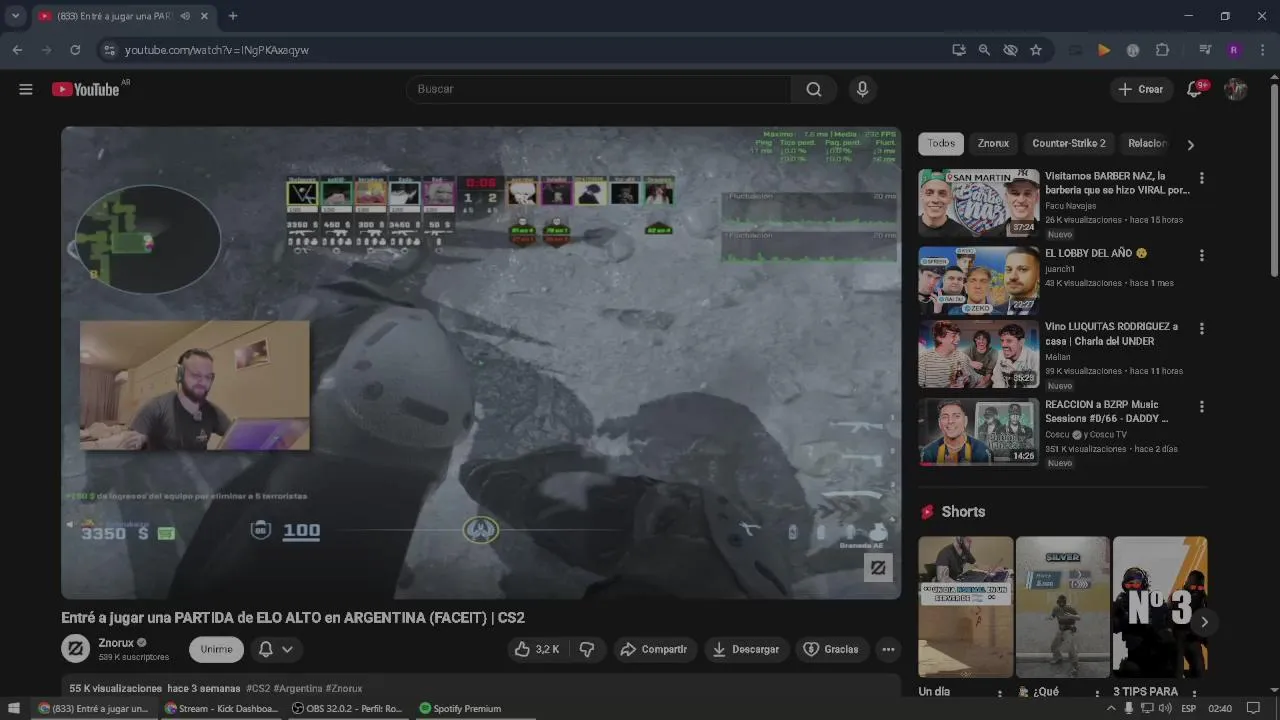Open the puzzle-piece extensions menu
This screenshot has height=720, width=1280.
(1162, 50)
